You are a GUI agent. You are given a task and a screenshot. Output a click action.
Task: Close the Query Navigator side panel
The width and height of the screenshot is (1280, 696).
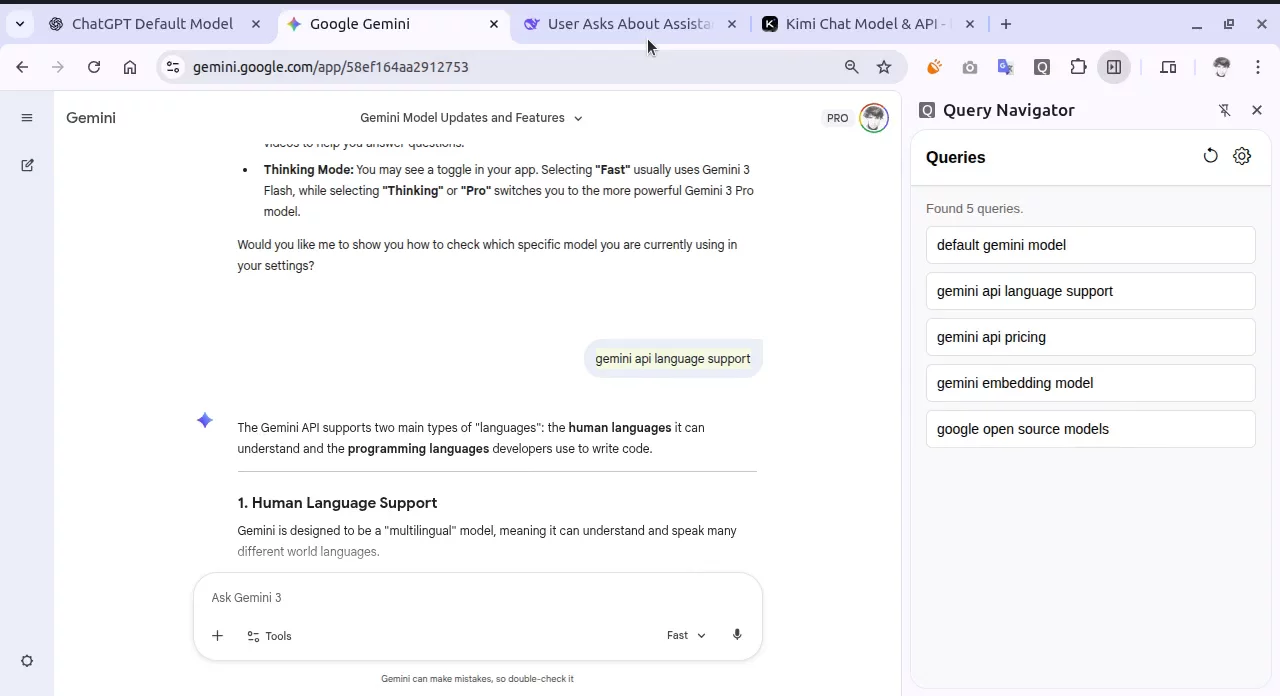click(1257, 110)
